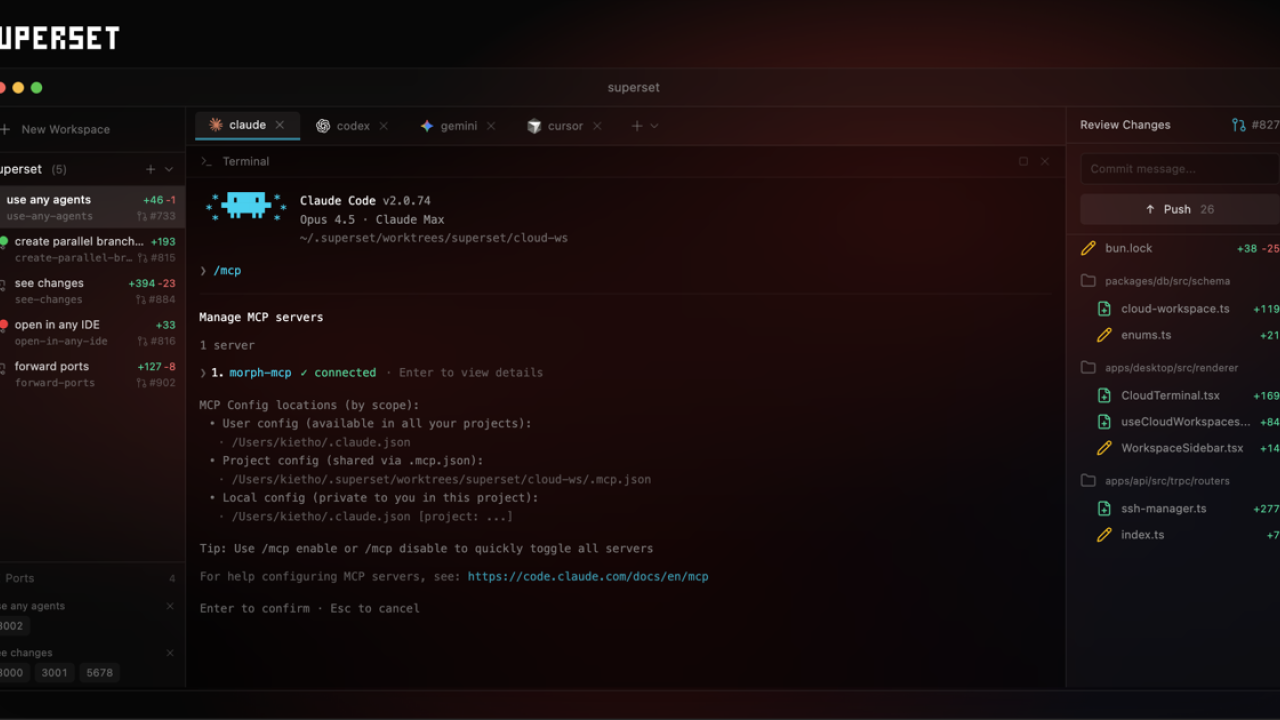Maximize the Terminal pane
The height and width of the screenshot is (720, 1280).
pos(1023,161)
